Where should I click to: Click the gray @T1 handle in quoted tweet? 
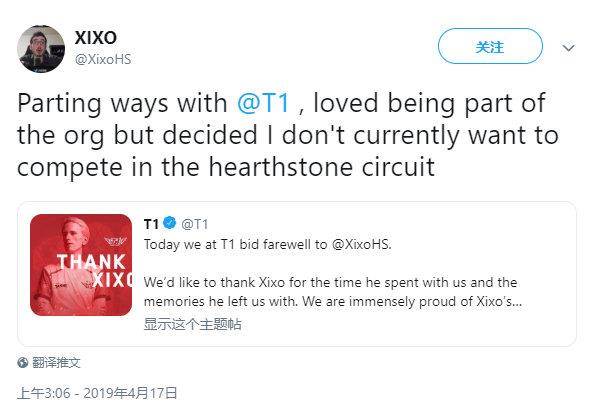click(x=194, y=223)
